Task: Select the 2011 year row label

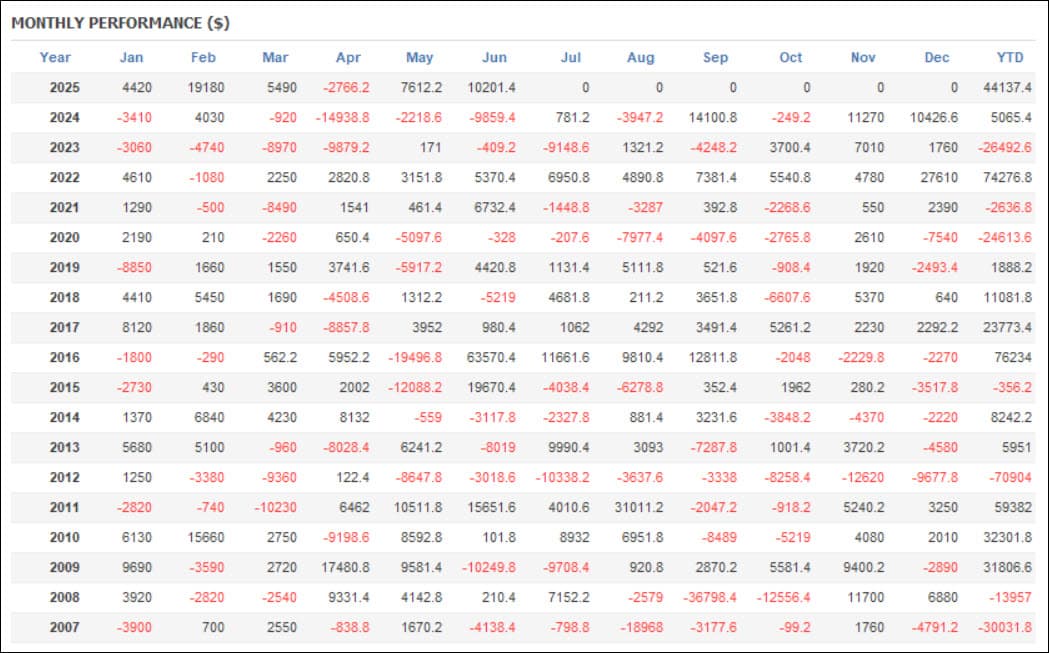Action: pos(64,508)
